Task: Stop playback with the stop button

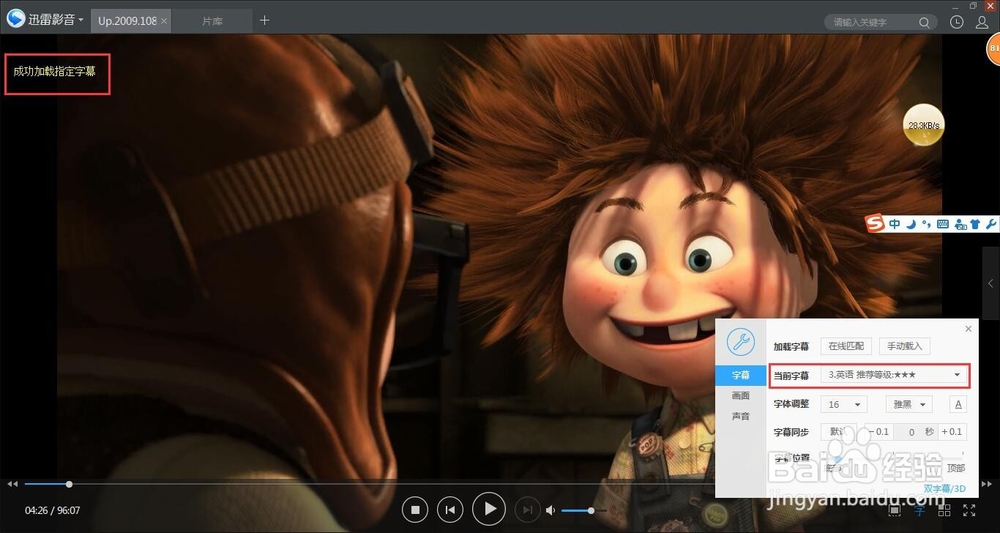Action: (415, 509)
